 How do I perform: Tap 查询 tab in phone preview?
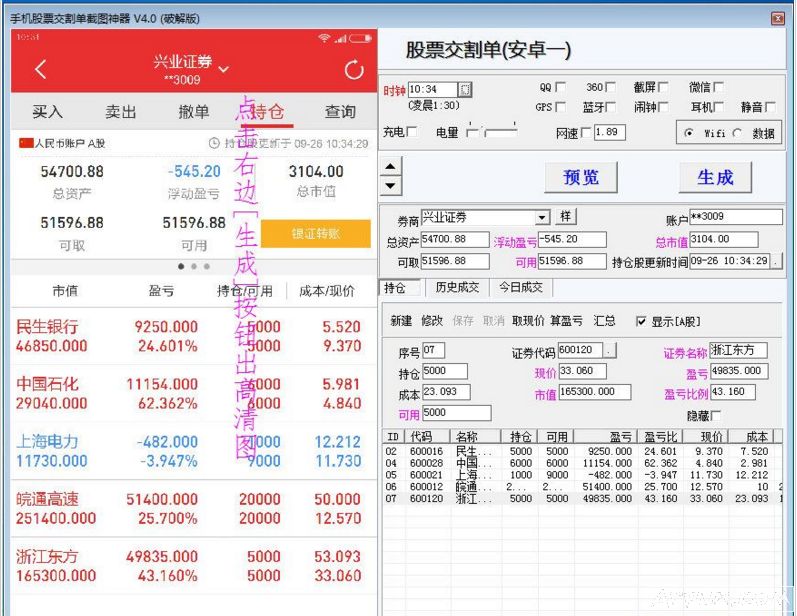(x=340, y=112)
